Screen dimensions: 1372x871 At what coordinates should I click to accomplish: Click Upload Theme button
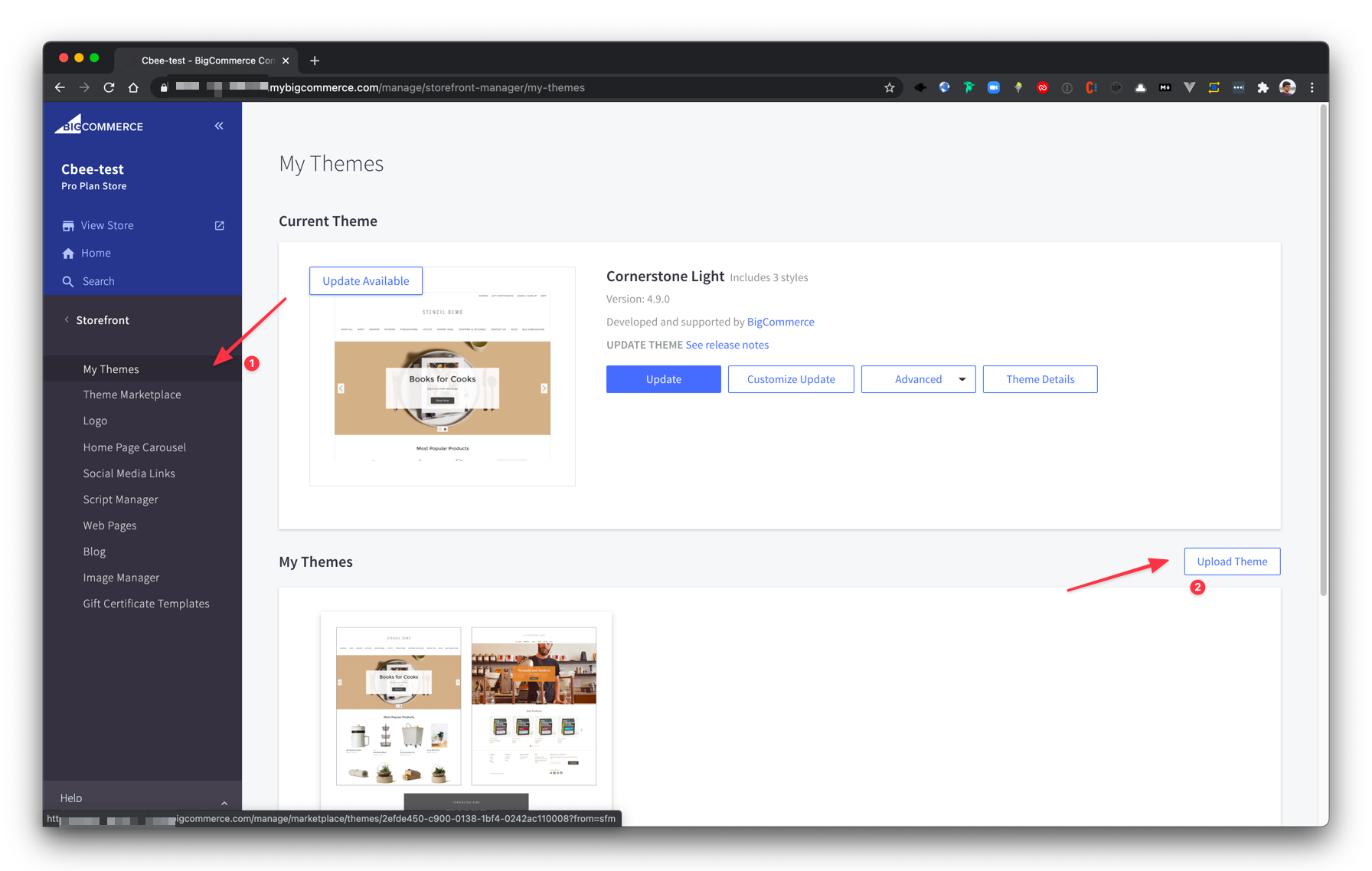(1231, 562)
